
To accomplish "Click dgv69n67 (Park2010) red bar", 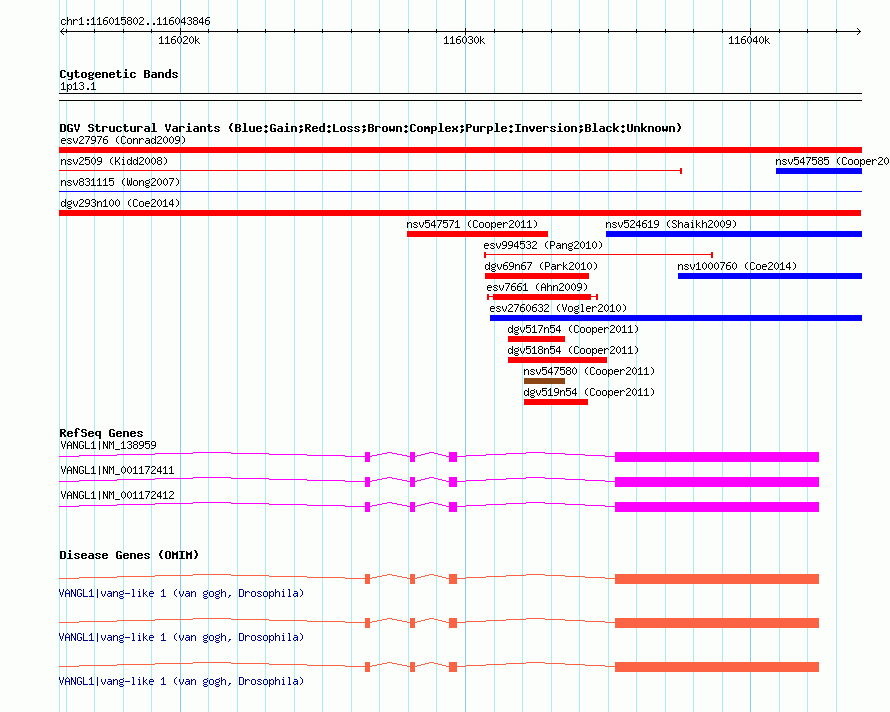I will click(537, 276).
